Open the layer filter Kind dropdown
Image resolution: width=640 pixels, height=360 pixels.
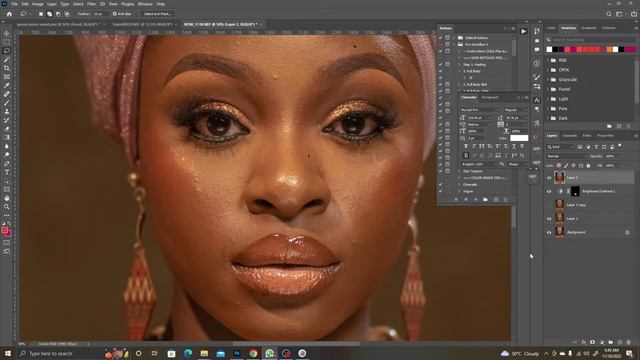pyautogui.click(x=560, y=147)
